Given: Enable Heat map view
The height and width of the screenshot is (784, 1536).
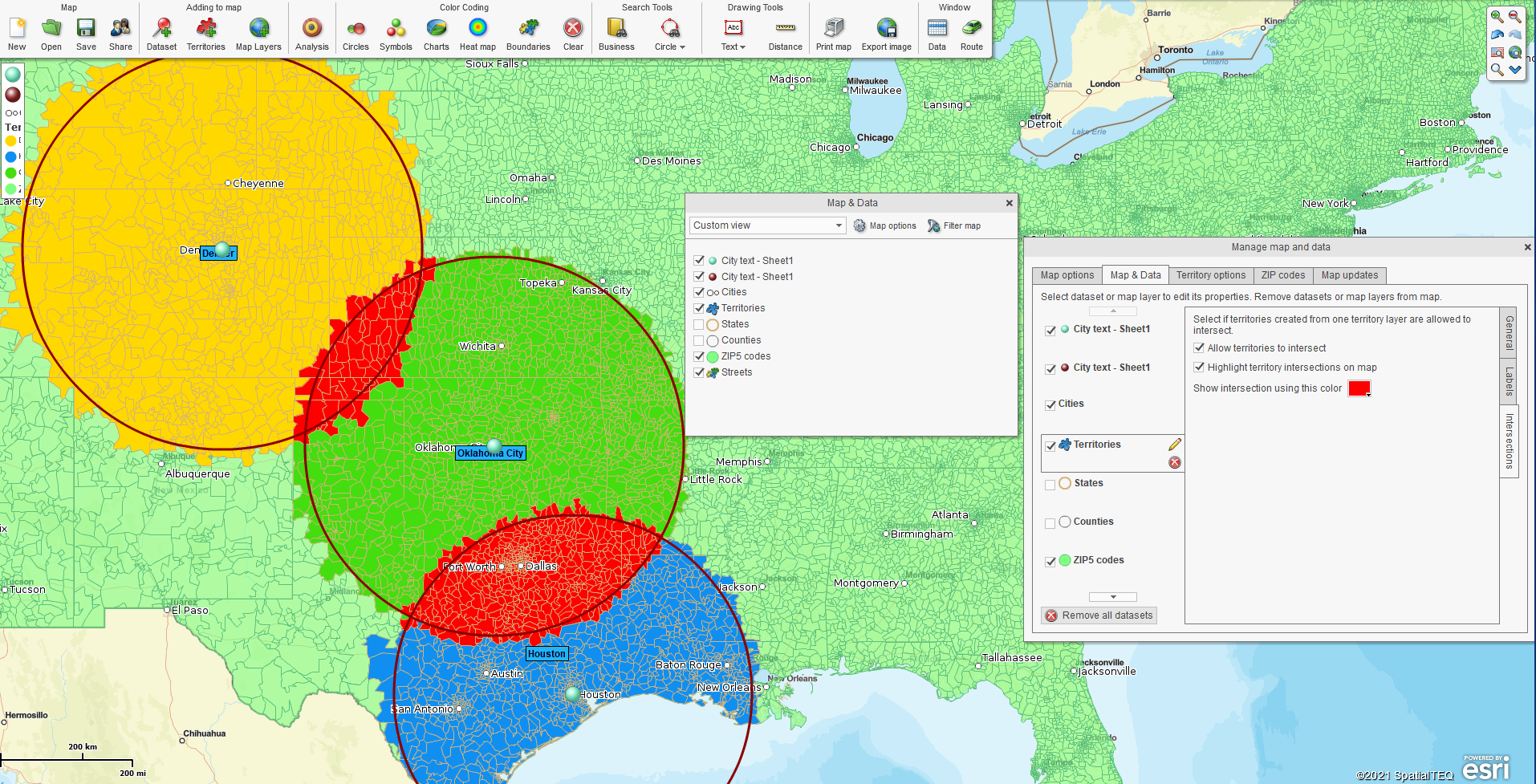Looking at the screenshot, I should tap(477, 35).
